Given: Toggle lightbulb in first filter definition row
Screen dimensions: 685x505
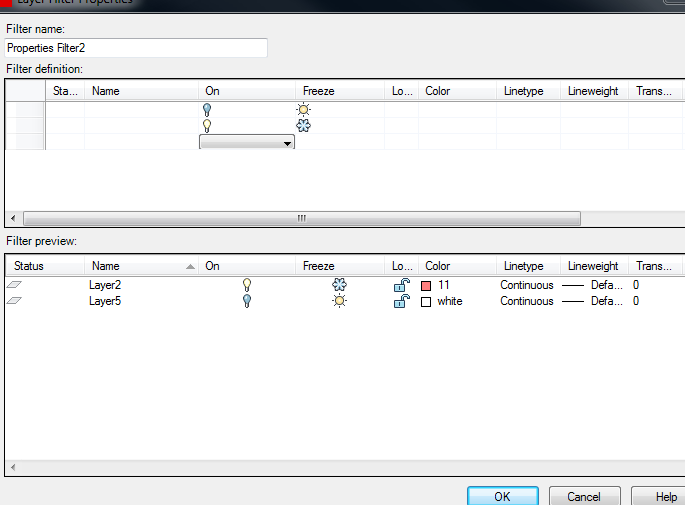Looking at the screenshot, I should (x=208, y=110).
